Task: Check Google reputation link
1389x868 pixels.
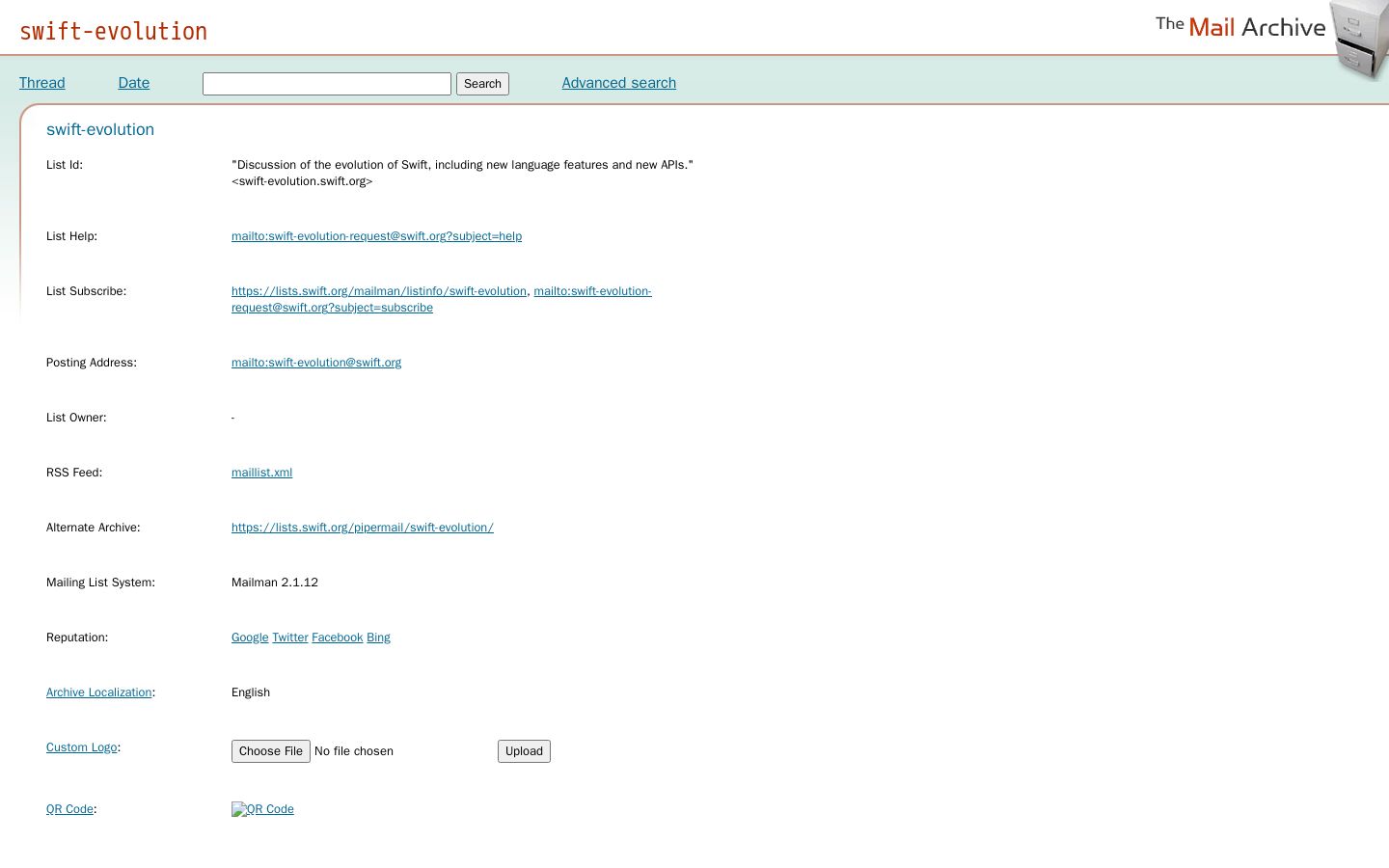Action: pos(250,637)
